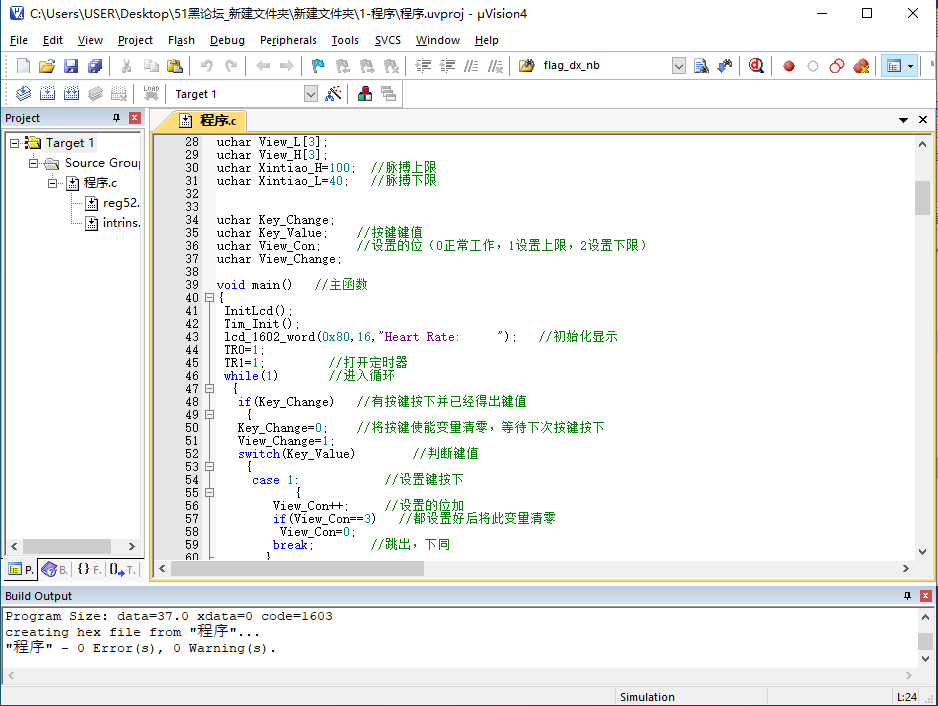938x706 pixels.
Task: Open the Peripherals menu
Action: 288,40
